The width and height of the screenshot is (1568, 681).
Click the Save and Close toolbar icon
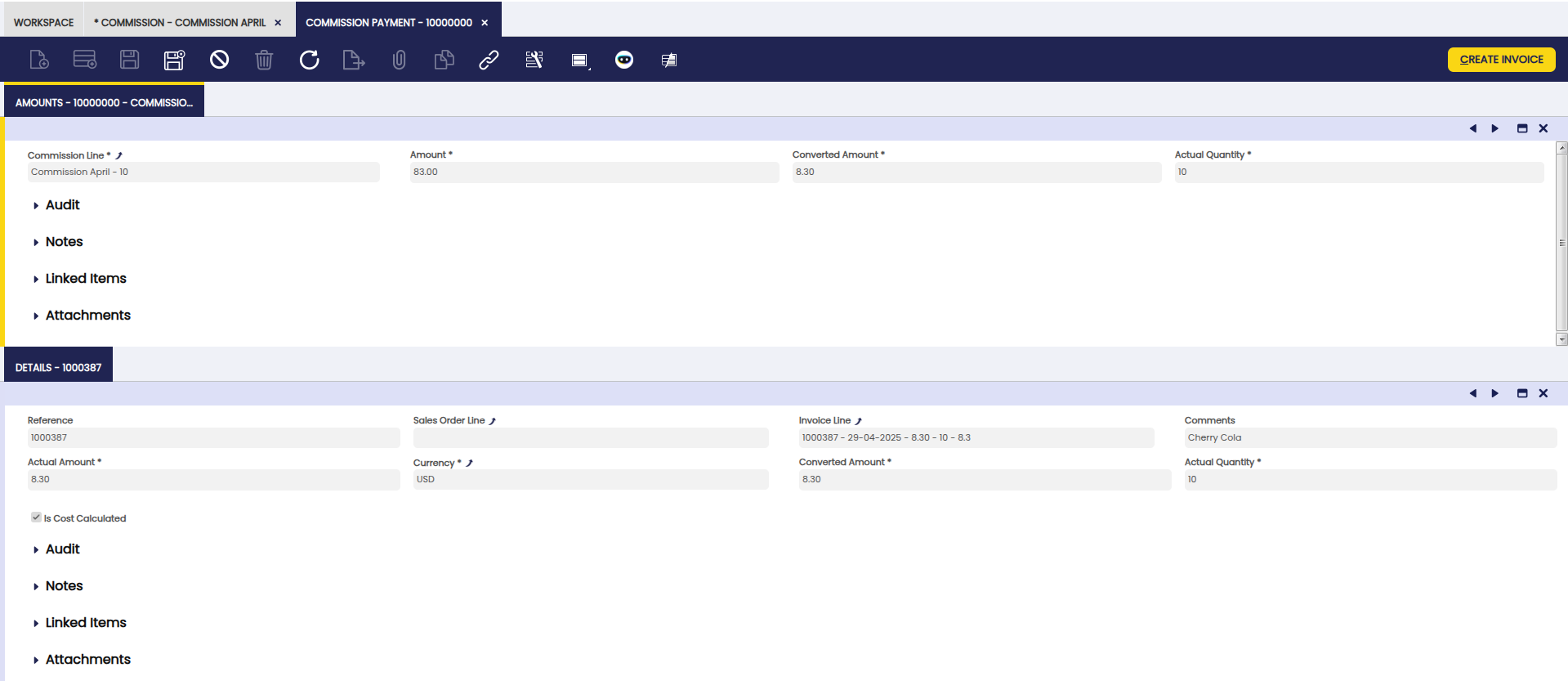[x=174, y=60]
